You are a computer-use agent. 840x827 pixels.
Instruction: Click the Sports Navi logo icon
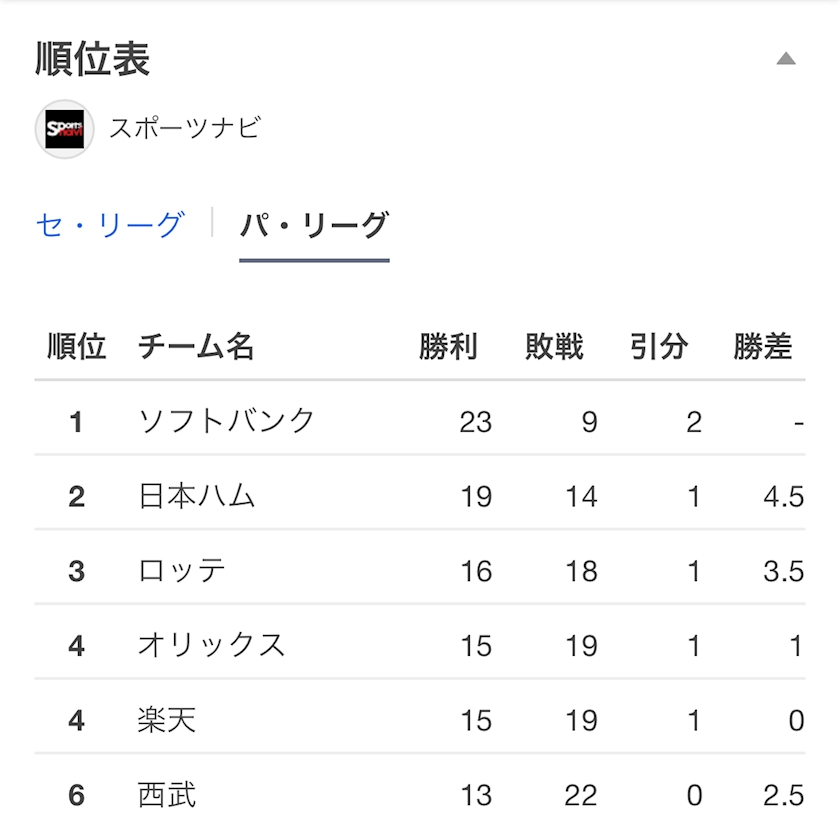[64, 129]
